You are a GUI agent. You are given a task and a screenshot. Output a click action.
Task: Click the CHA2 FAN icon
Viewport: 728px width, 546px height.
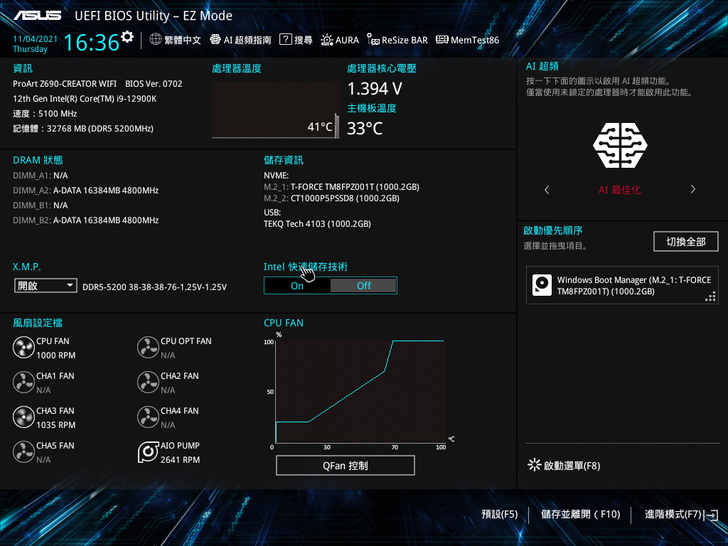(x=148, y=382)
